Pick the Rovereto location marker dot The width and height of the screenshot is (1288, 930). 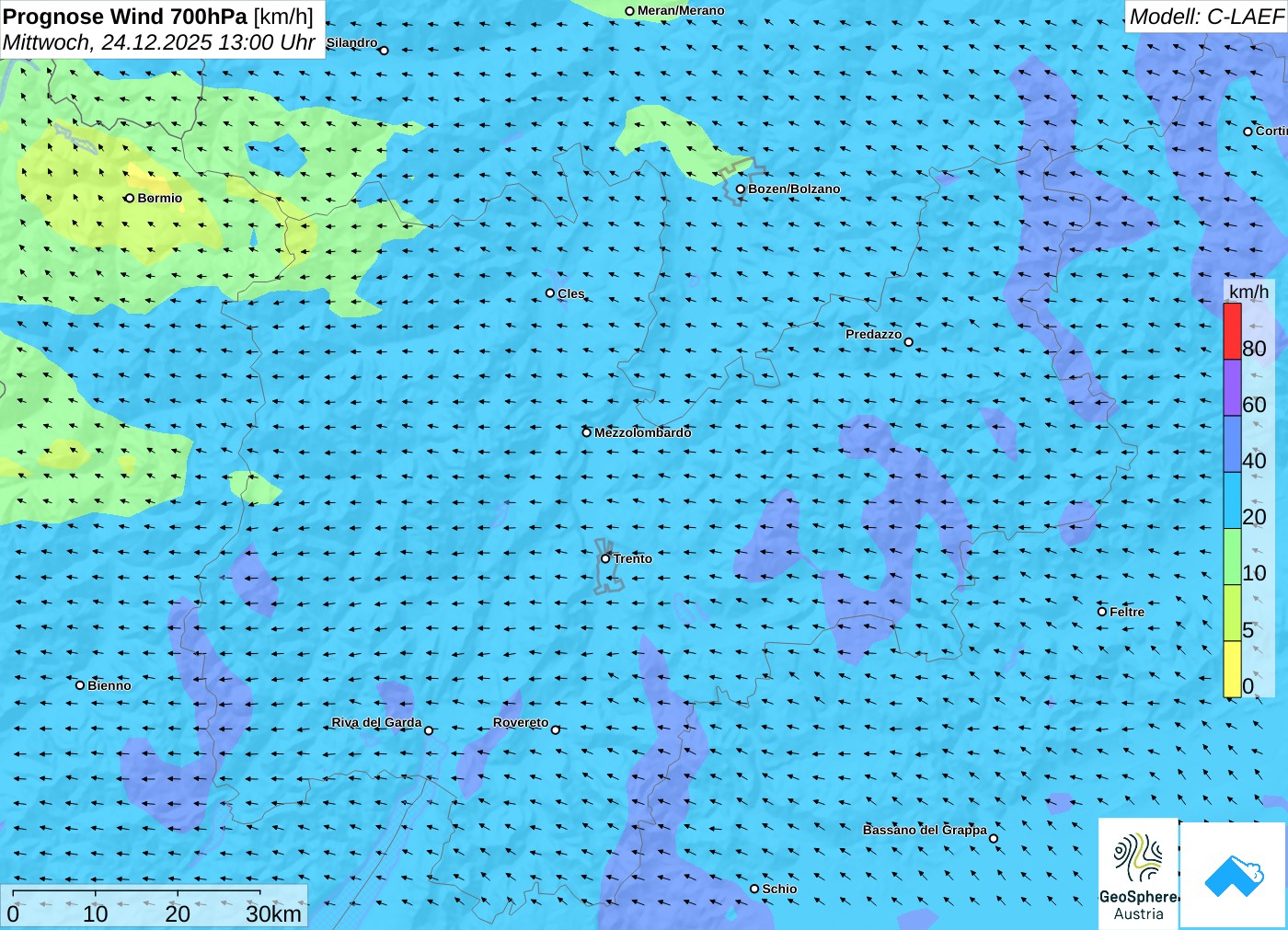coord(556,730)
